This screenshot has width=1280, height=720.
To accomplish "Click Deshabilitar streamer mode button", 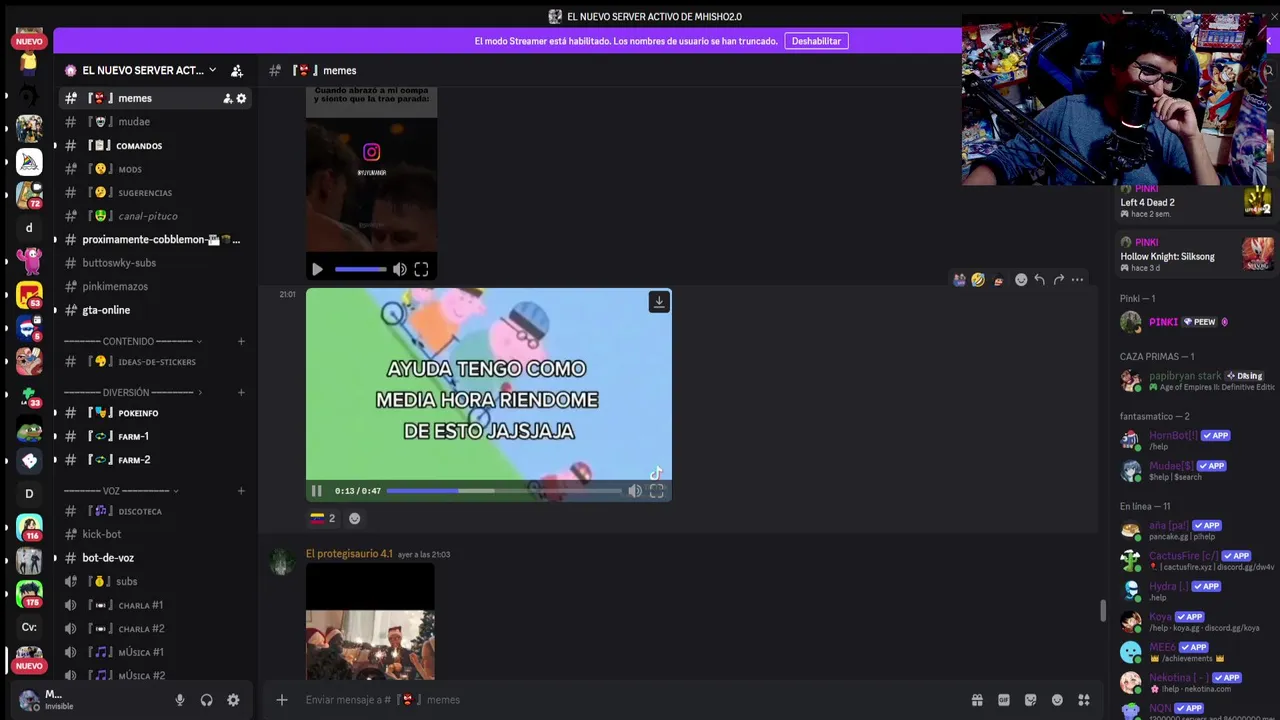I will tap(816, 41).
